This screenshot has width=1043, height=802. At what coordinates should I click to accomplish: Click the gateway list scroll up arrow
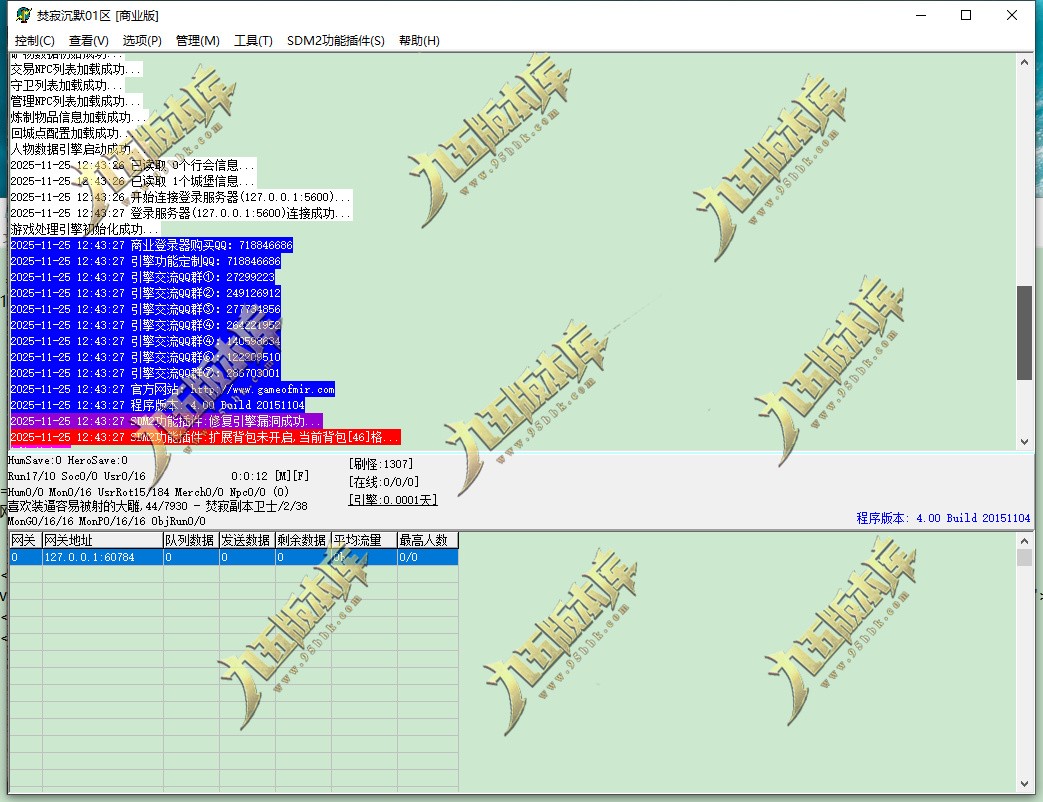click(1024, 541)
